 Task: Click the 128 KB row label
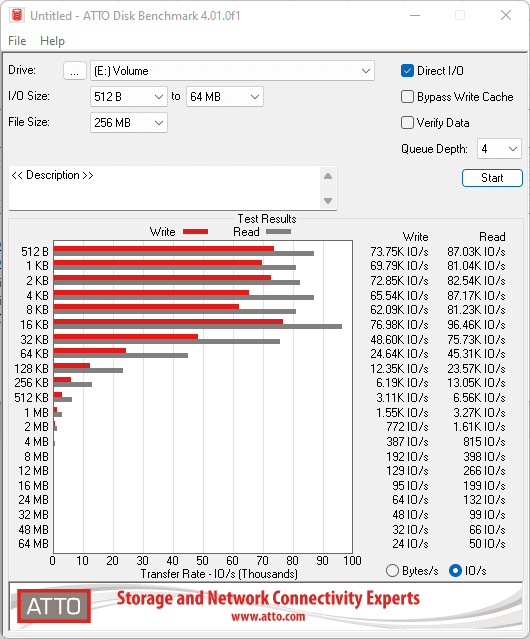(x=31, y=369)
